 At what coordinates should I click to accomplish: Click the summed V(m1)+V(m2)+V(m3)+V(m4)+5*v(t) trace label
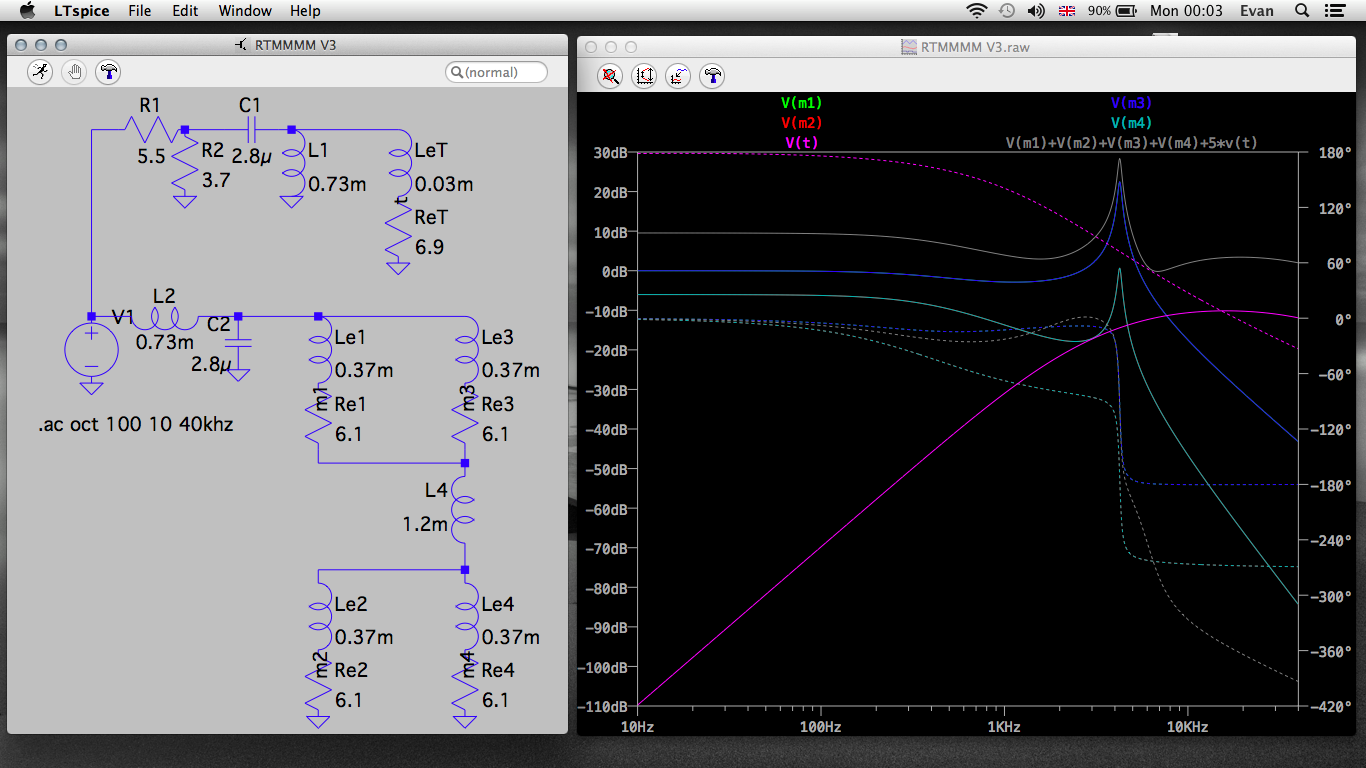pos(1131,143)
